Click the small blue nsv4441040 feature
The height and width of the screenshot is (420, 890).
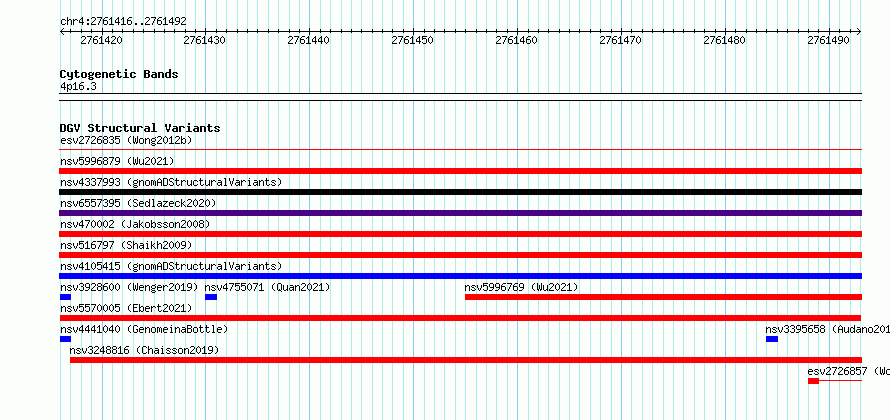(x=65, y=339)
